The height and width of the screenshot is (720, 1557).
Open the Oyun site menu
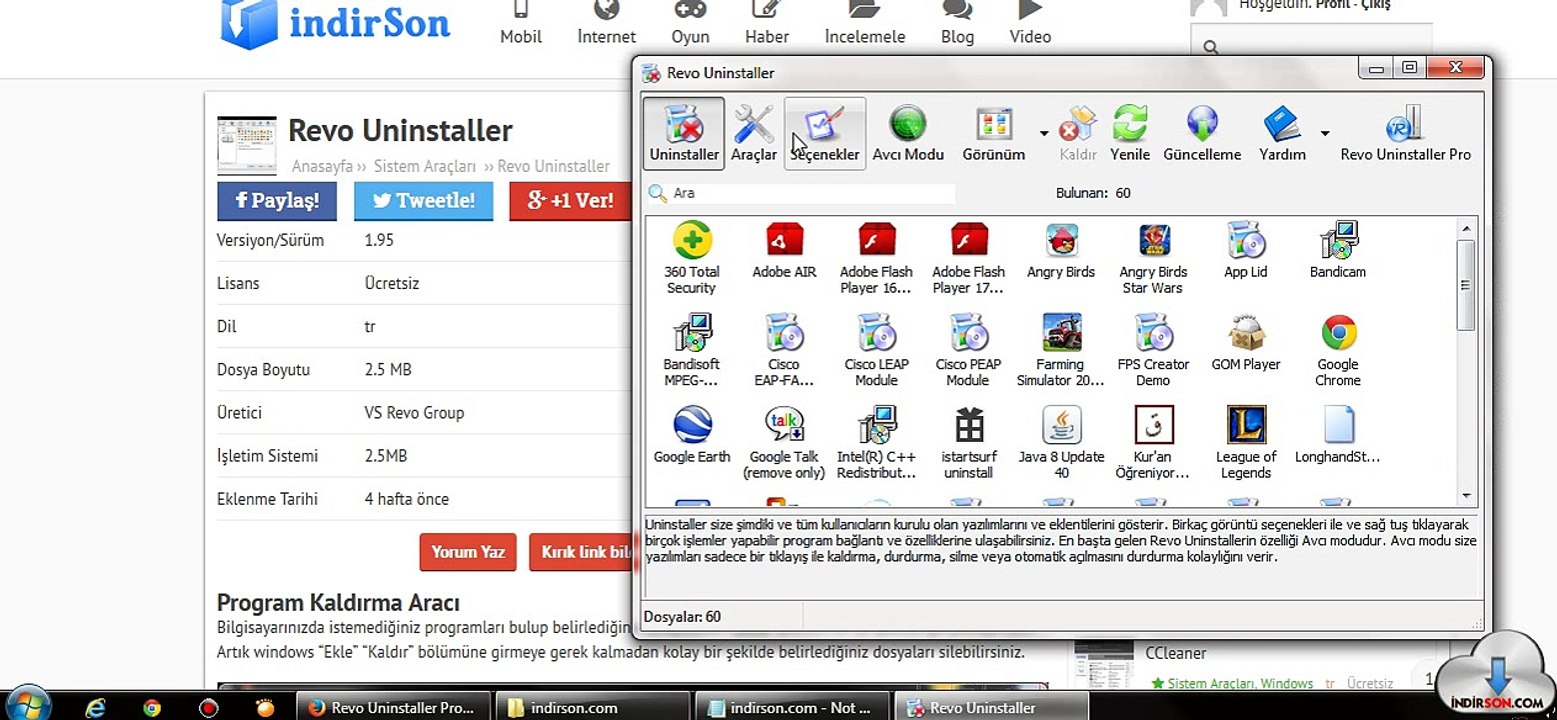pos(690,24)
